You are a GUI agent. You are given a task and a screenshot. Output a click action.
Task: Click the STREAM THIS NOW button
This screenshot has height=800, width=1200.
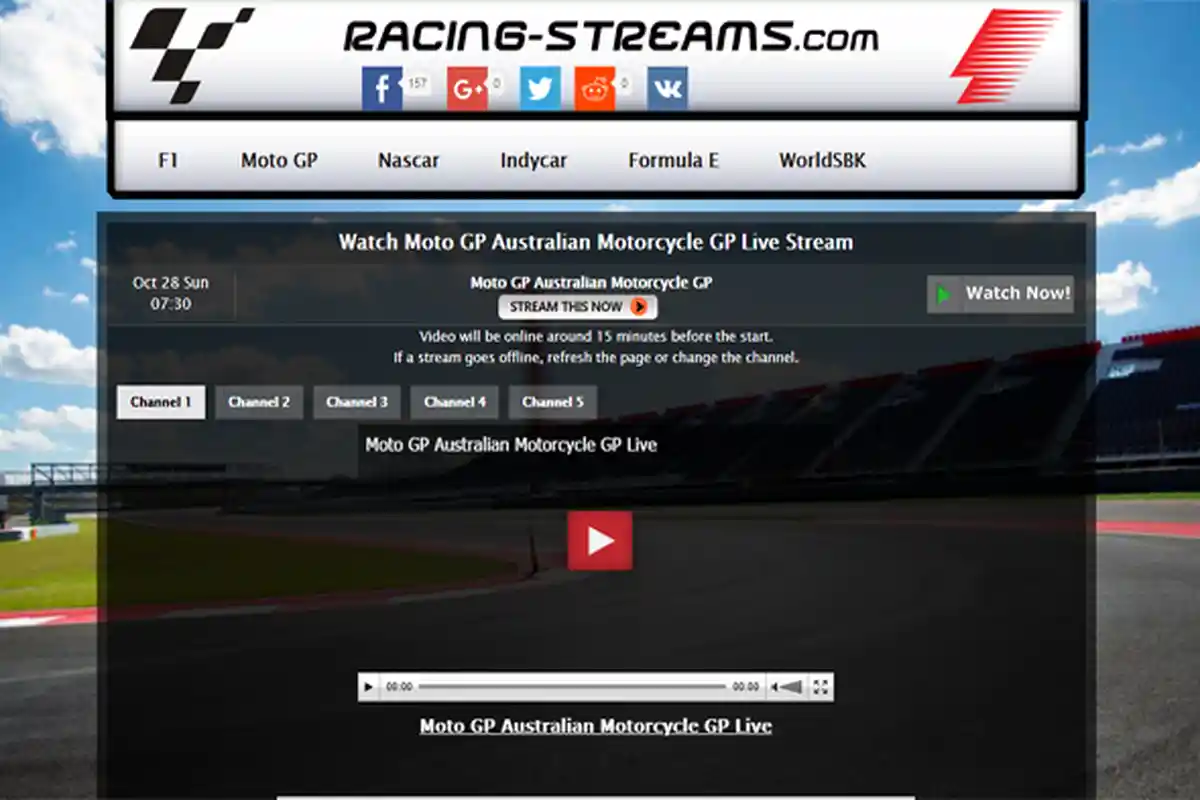point(577,307)
